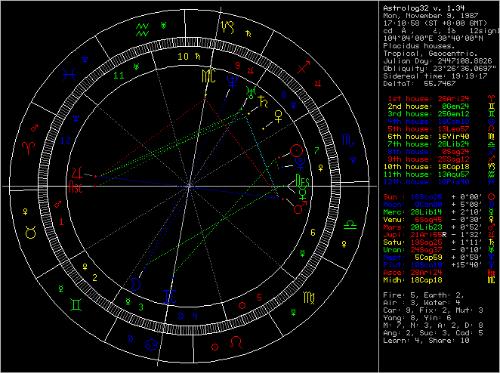The width and height of the screenshot is (500, 373).
Task: Select the DeltaT line
Action: 419,84
